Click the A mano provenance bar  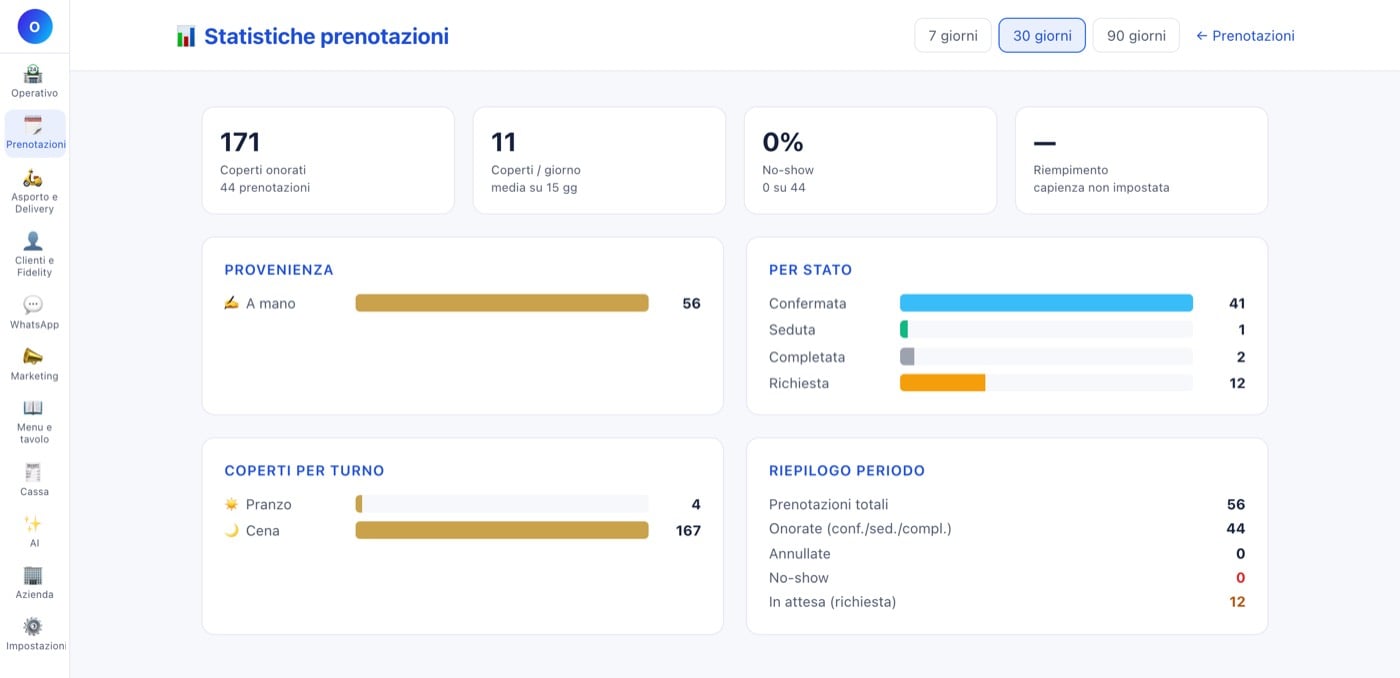point(502,303)
